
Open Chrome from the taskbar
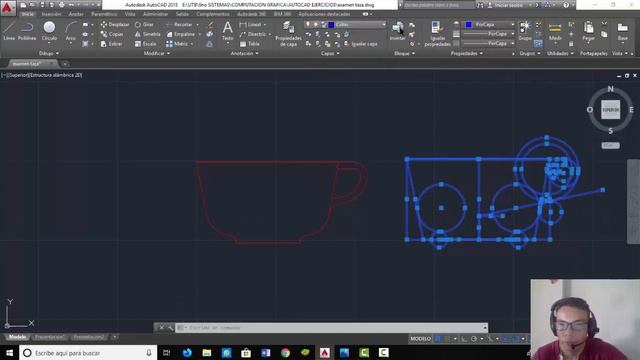pyautogui.click(x=285, y=353)
